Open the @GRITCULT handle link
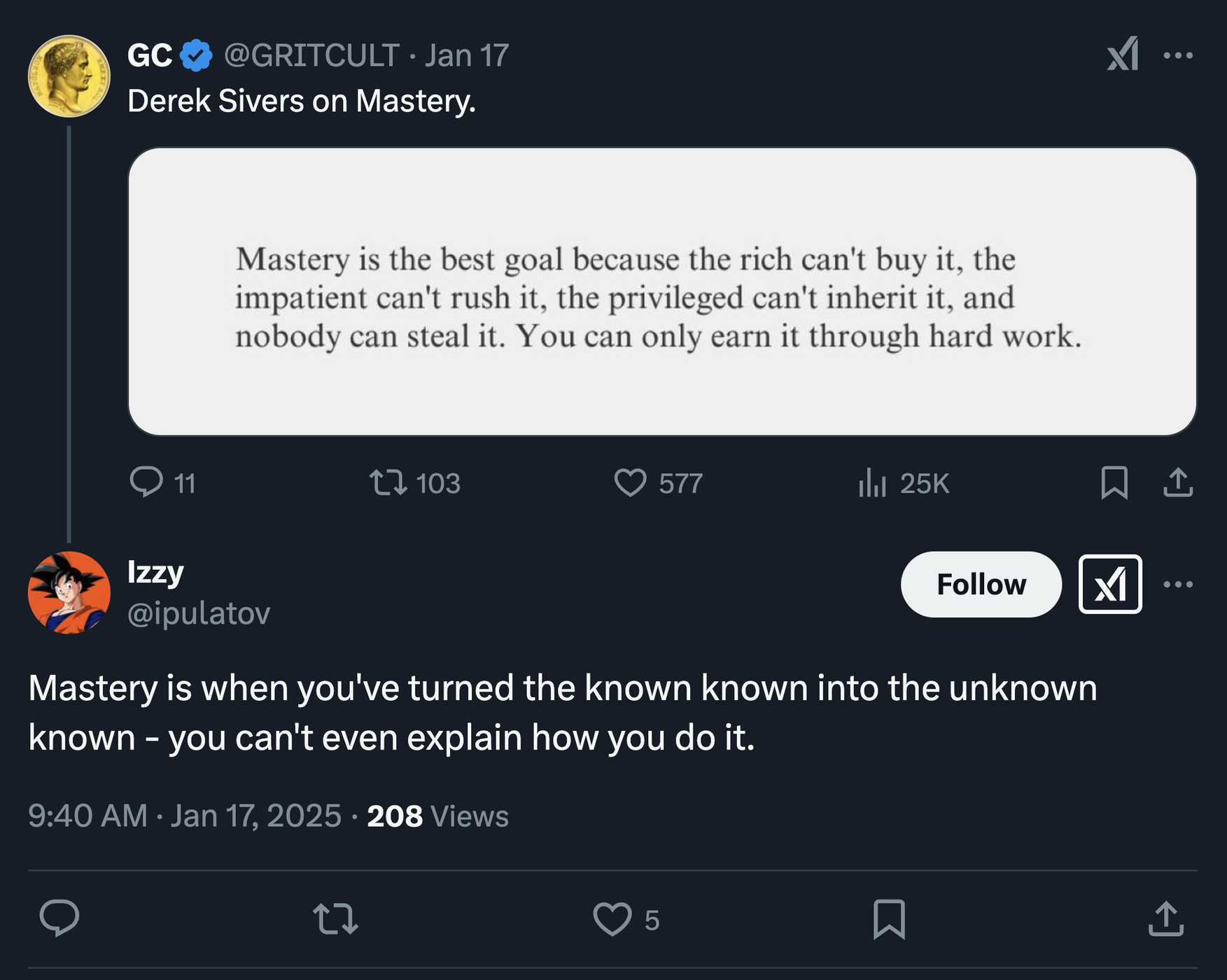The image size is (1227, 980). pos(311,55)
